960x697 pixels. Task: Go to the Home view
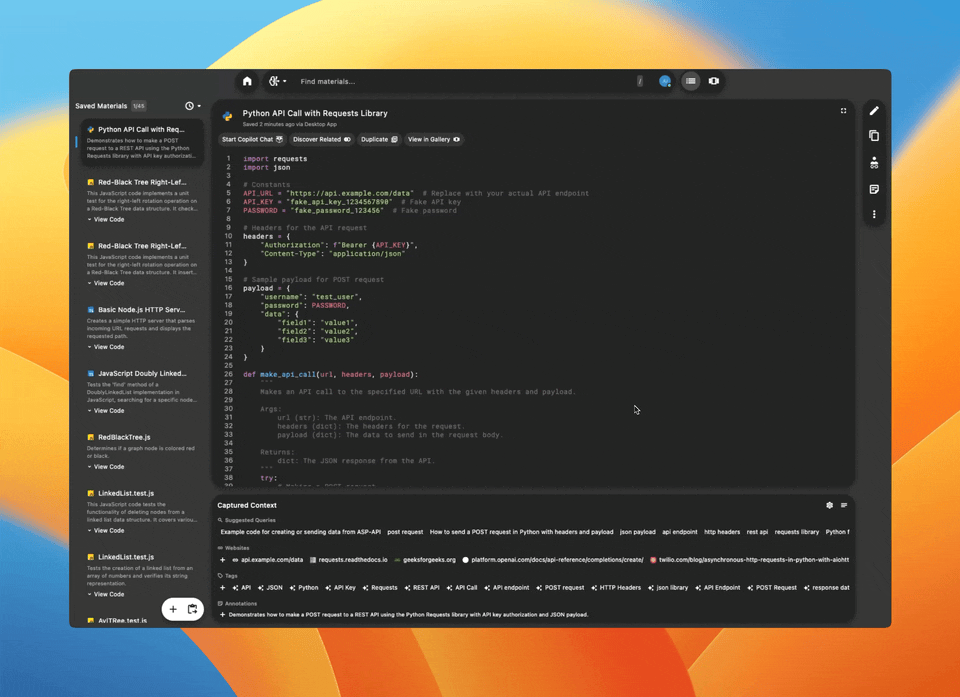pyautogui.click(x=247, y=81)
